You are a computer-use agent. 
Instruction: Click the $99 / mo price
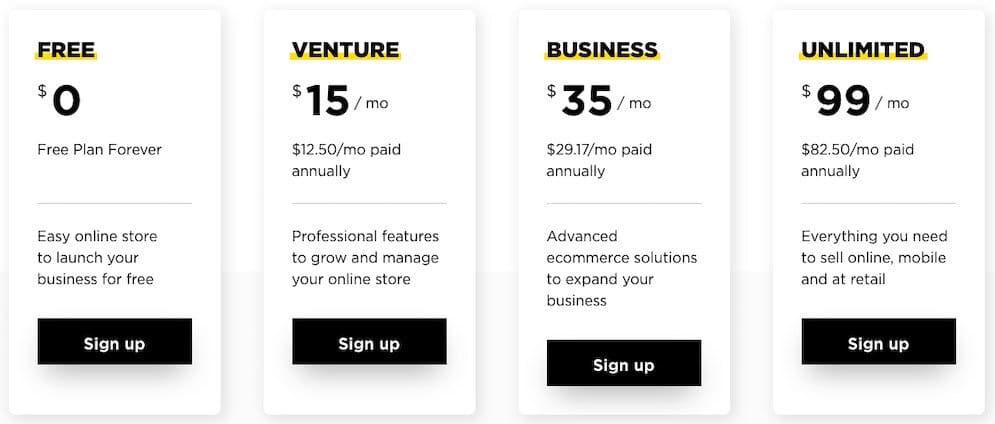pyautogui.click(x=855, y=101)
